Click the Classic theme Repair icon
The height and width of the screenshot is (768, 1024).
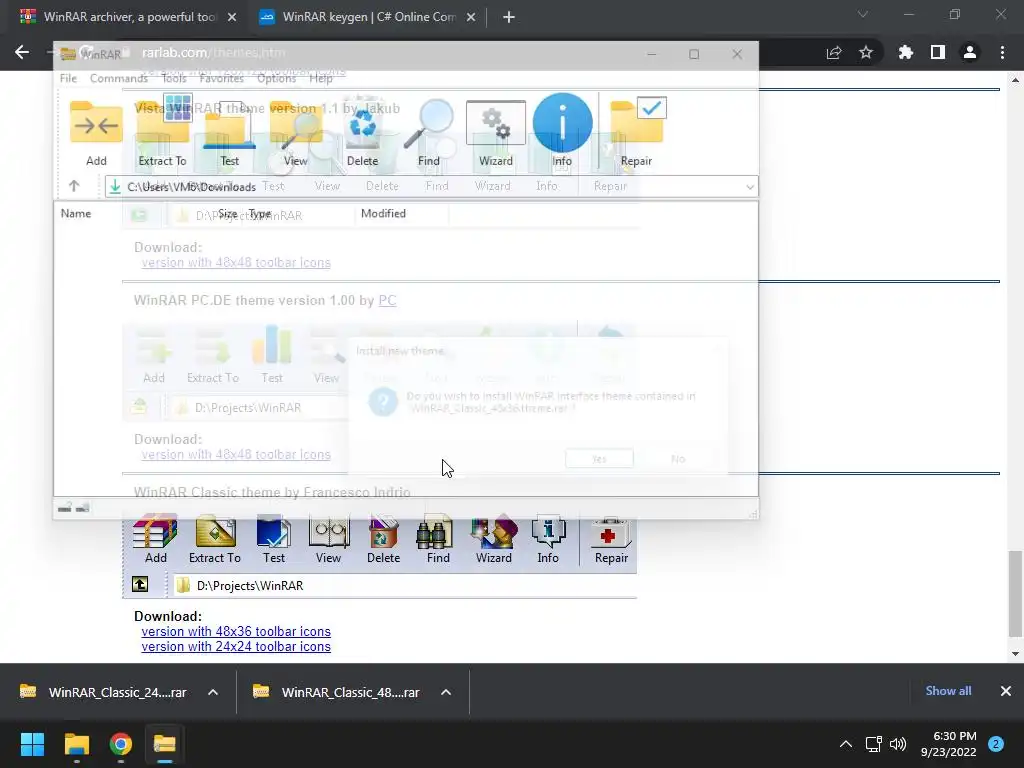coord(611,541)
